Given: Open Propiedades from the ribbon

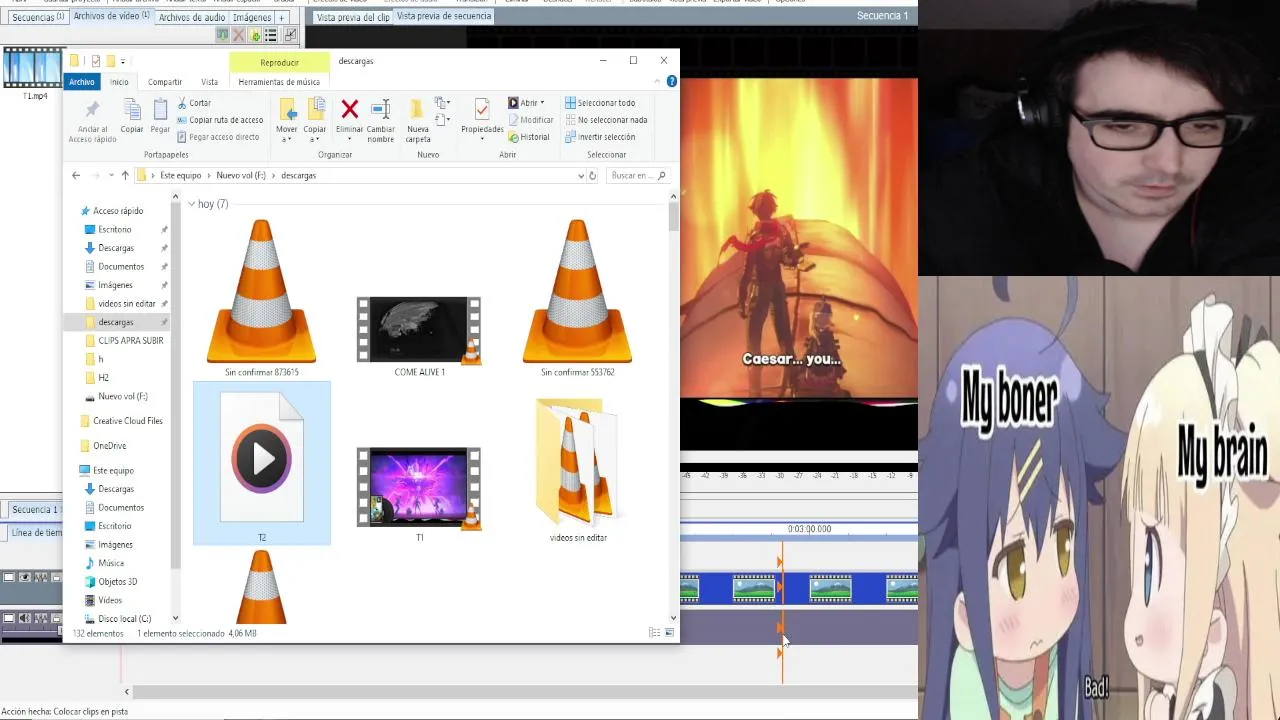Looking at the screenshot, I should coord(482,117).
